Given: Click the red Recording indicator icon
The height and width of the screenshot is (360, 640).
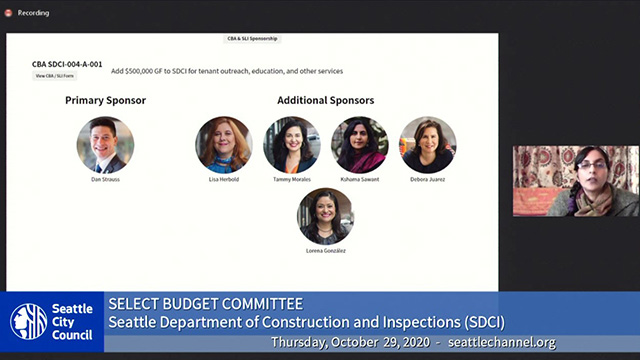Looking at the screenshot, I should pyautogui.click(x=8, y=13).
